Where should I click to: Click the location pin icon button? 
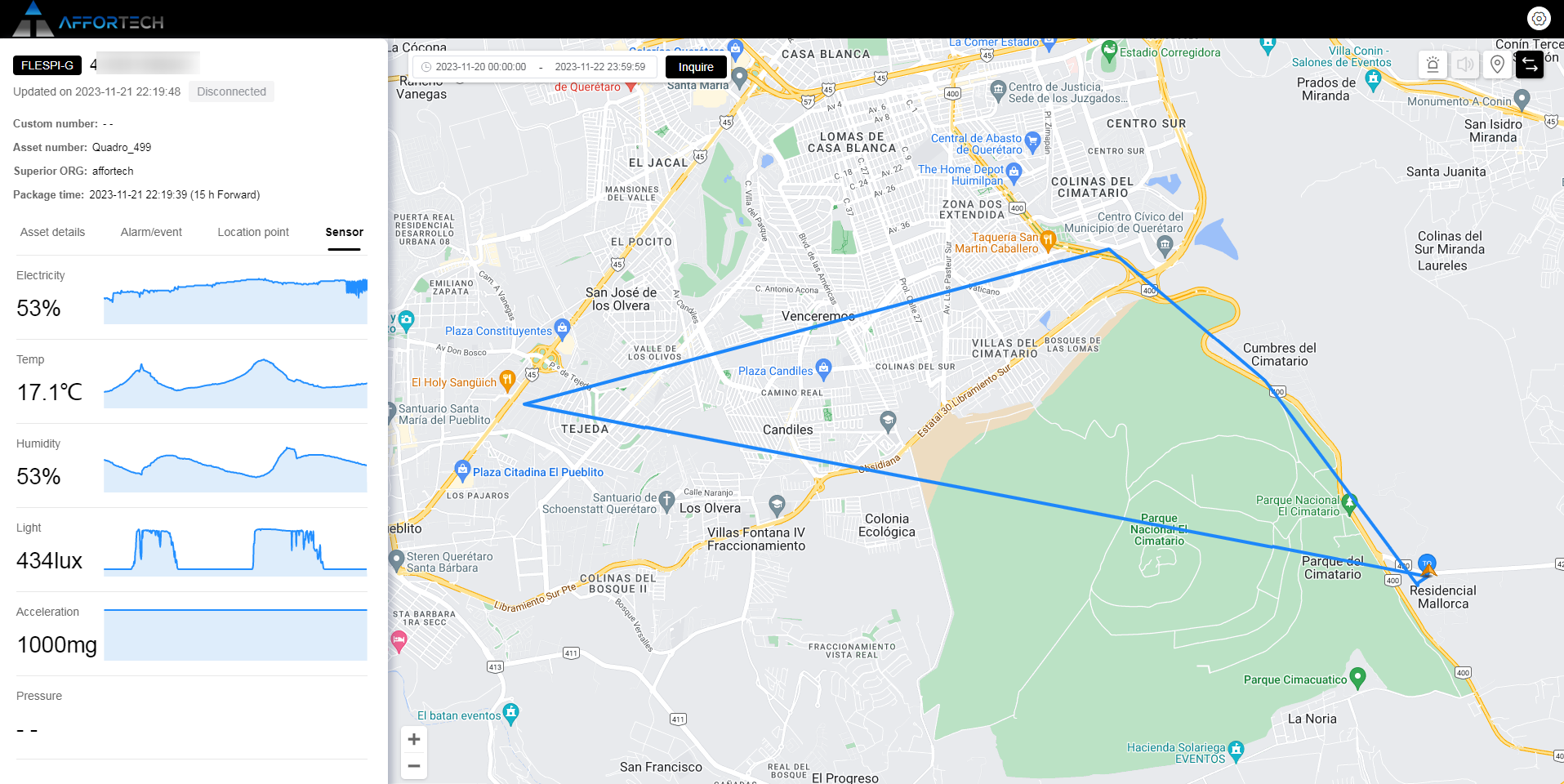(1497, 65)
